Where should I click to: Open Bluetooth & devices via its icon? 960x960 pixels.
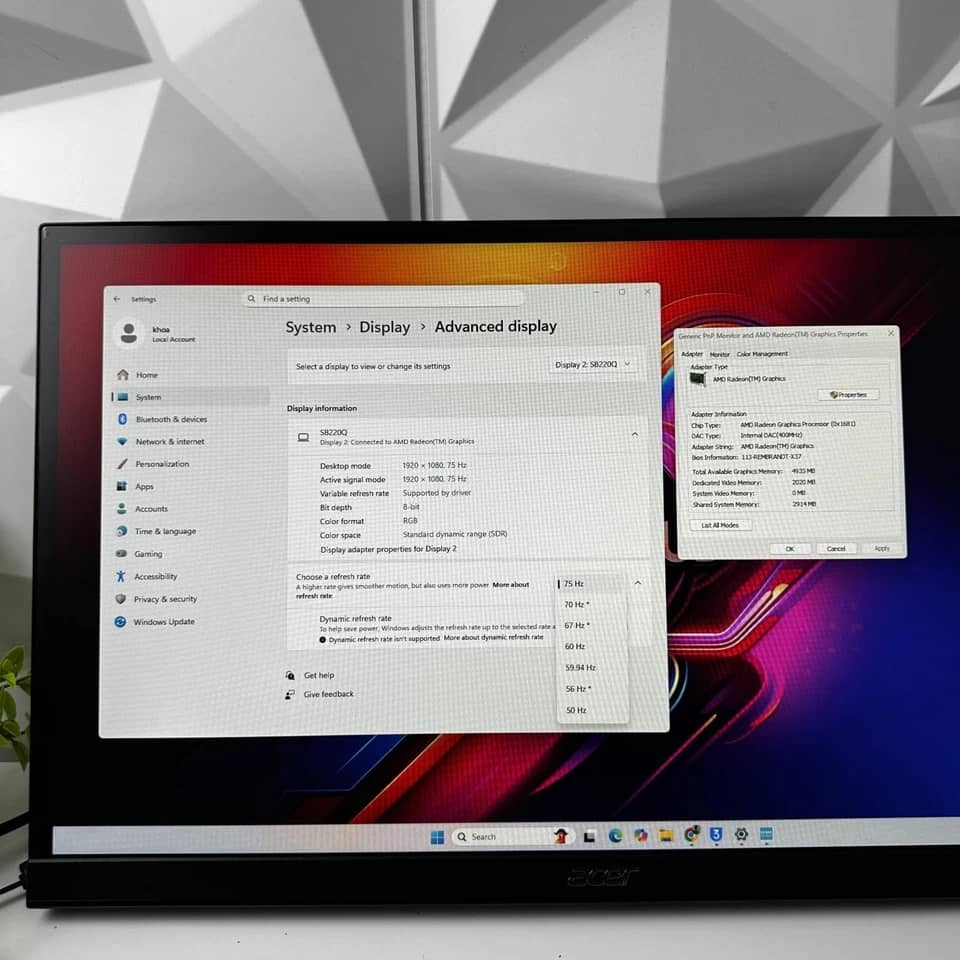coord(122,419)
